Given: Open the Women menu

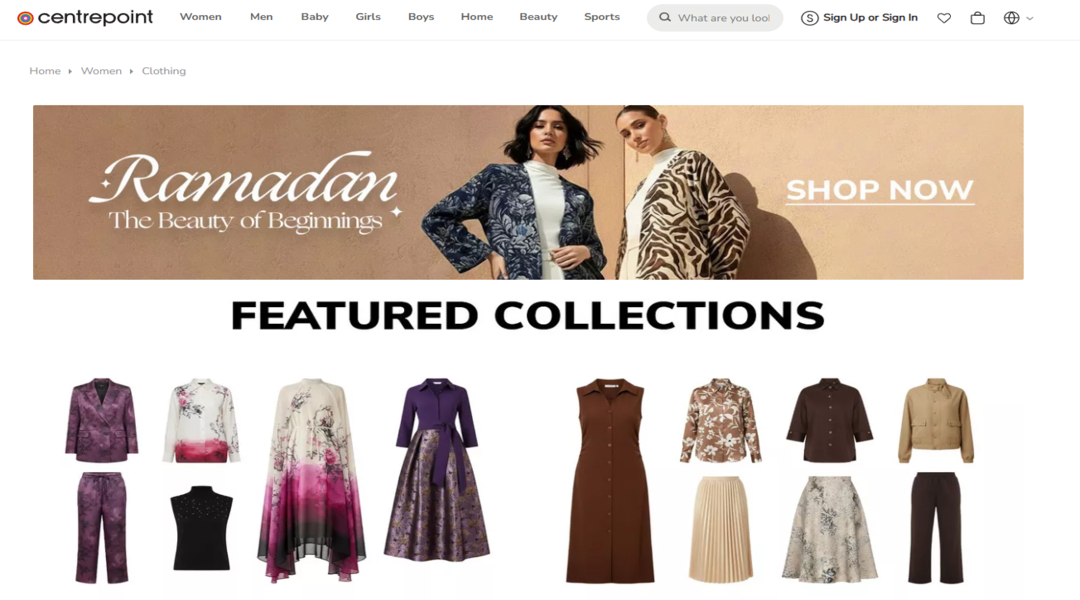Looking at the screenshot, I should tap(200, 17).
